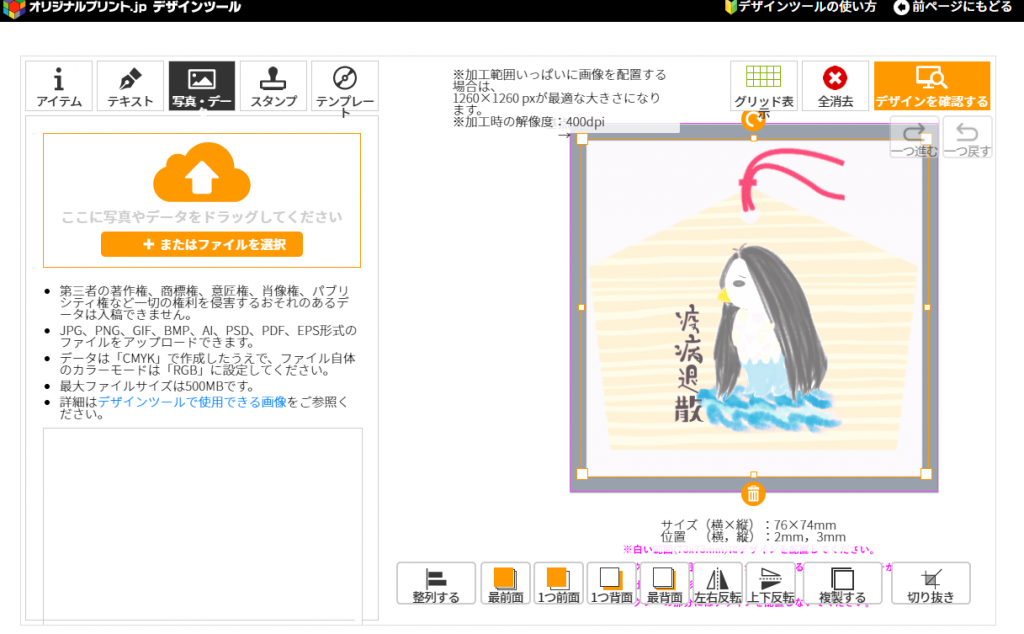The height and width of the screenshot is (634, 1024).
Task: Switch to the テンプレート tab
Action: [345, 86]
